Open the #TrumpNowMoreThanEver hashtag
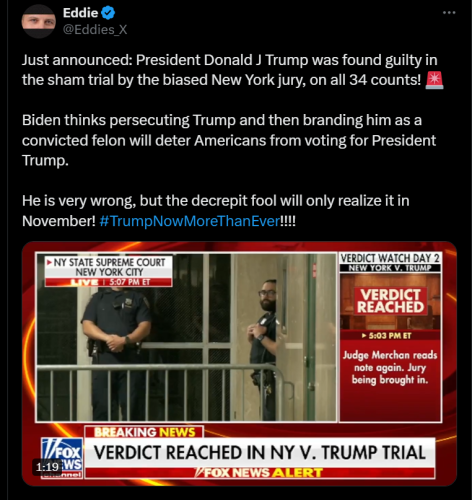The width and height of the screenshot is (472, 500). [190, 221]
